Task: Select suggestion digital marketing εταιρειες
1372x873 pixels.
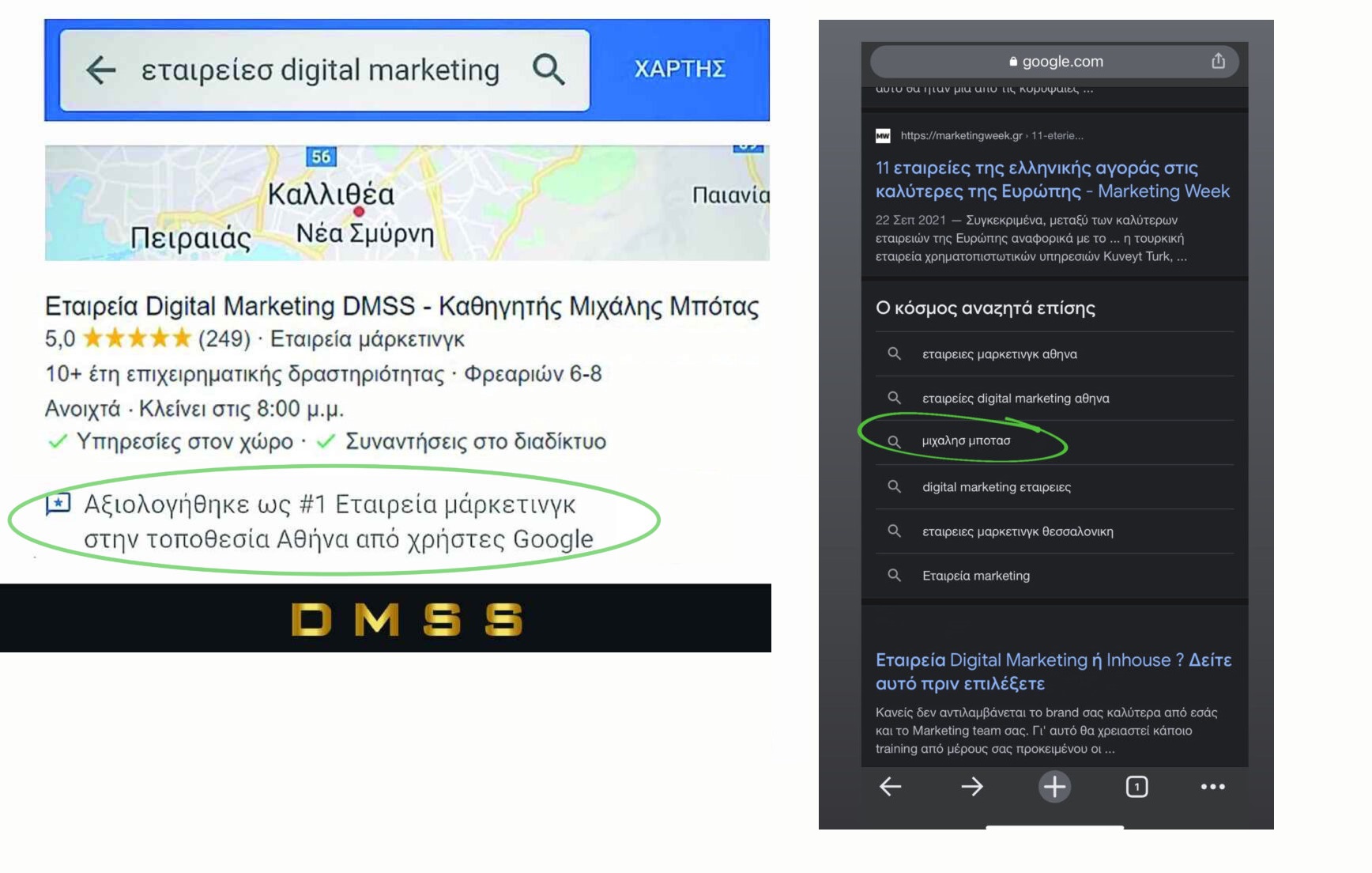Action: point(1054,487)
